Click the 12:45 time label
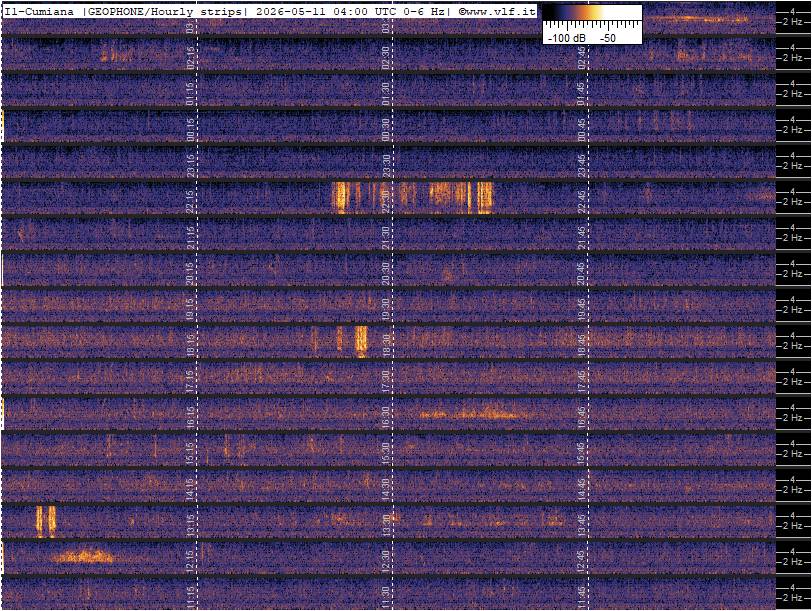 click(x=582, y=561)
